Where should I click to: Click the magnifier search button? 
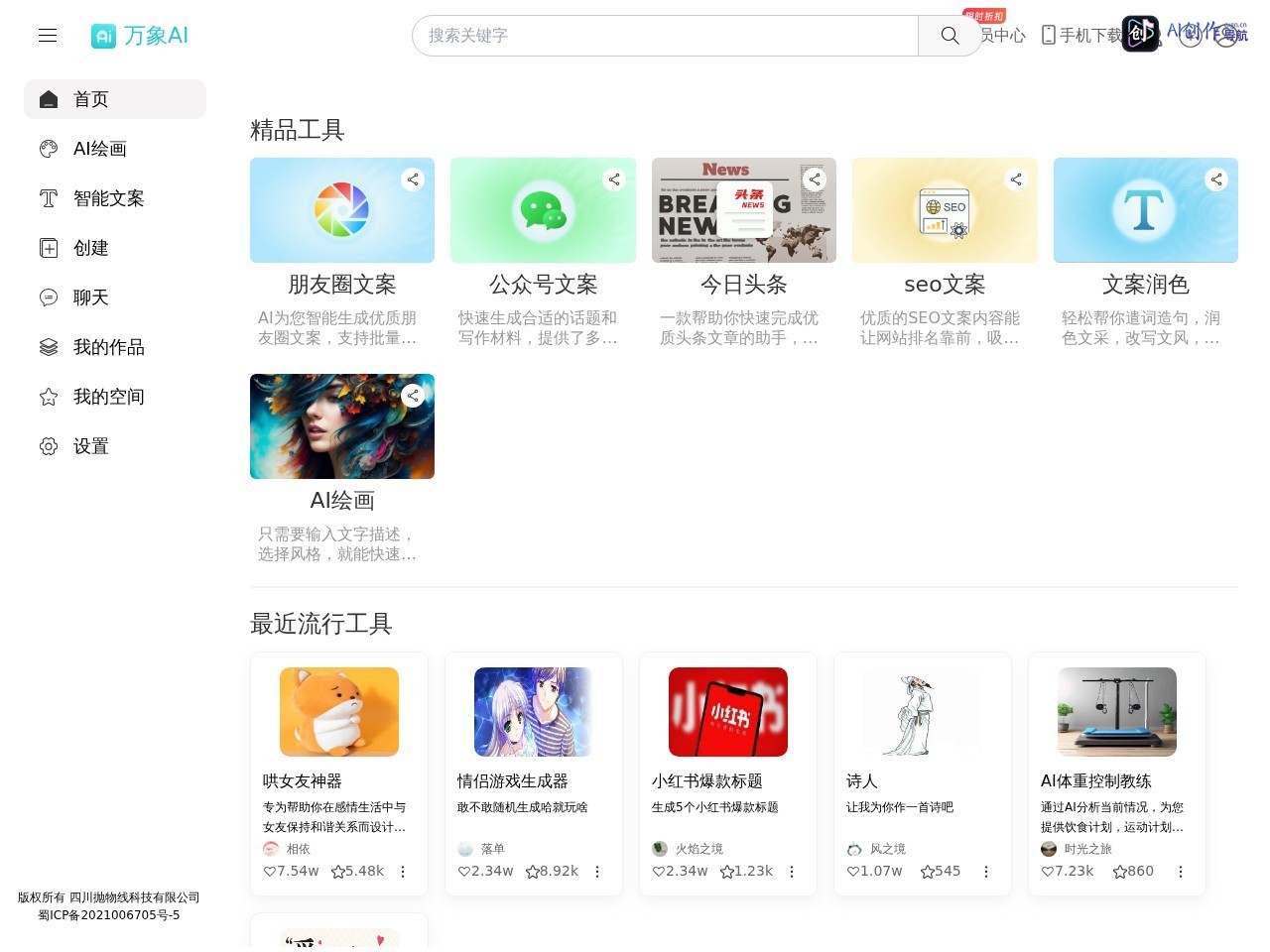(x=950, y=36)
